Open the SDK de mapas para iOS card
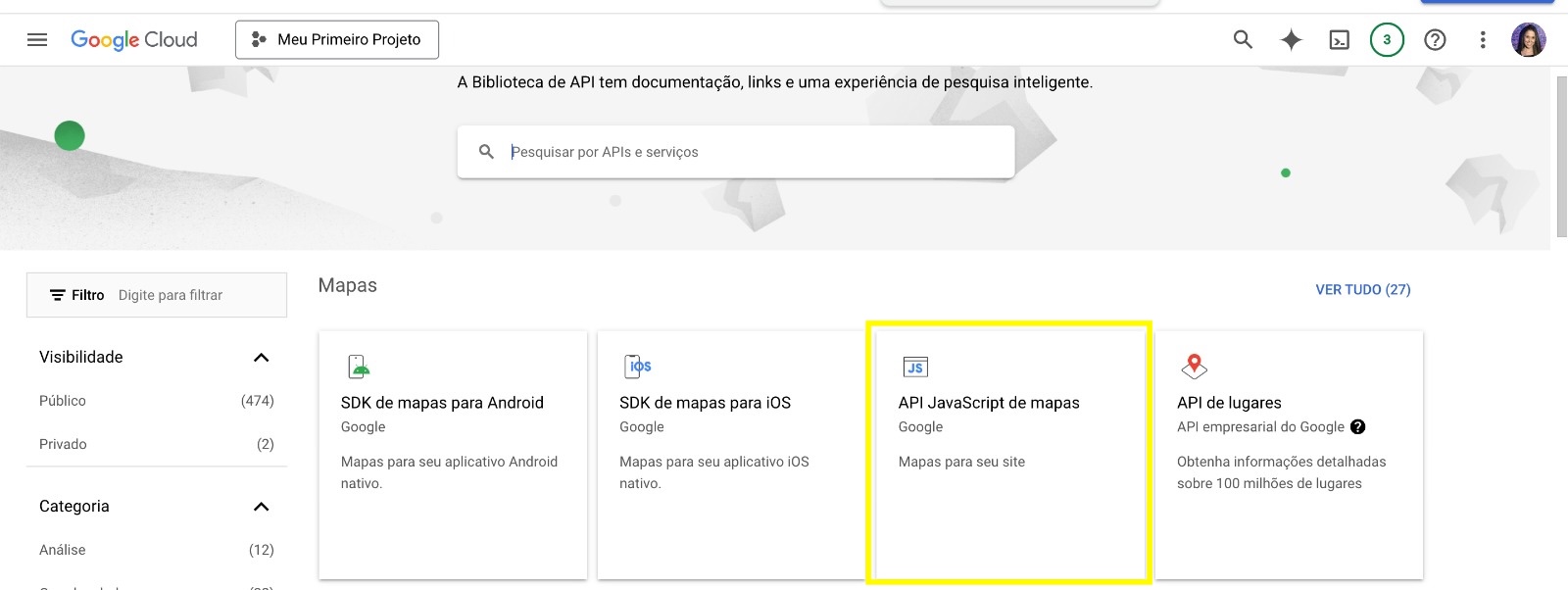 pyautogui.click(x=731, y=455)
